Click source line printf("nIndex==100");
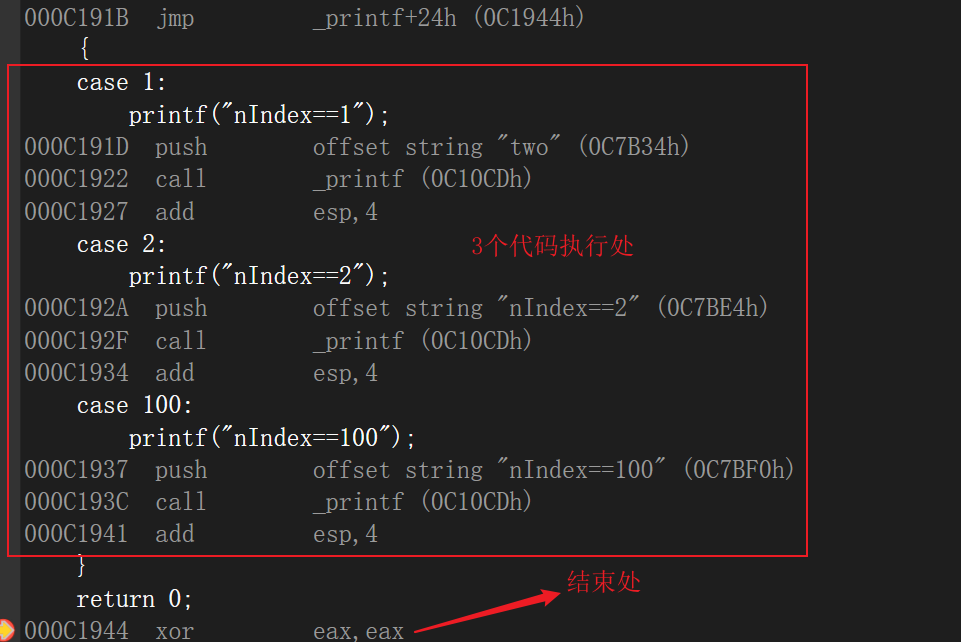 [272, 437]
